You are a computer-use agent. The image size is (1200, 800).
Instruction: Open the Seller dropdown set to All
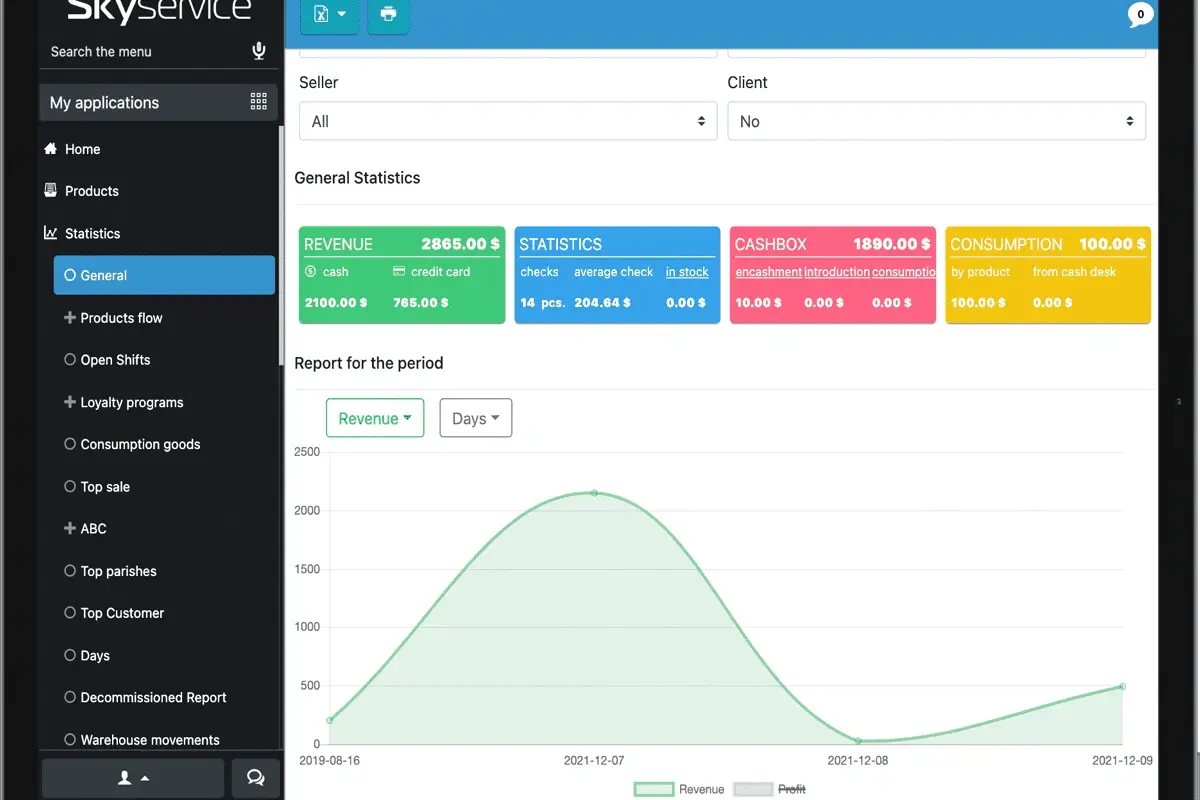(508, 121)
